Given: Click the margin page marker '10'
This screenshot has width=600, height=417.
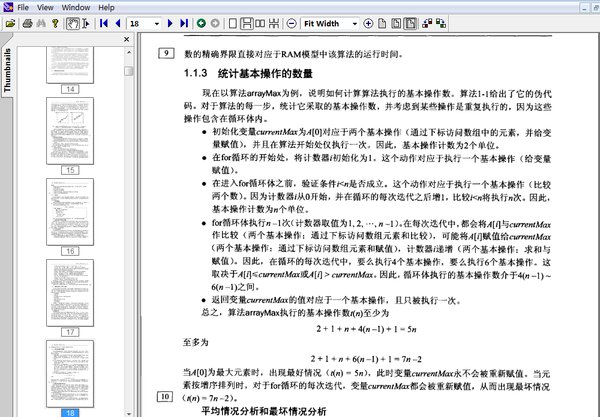Looking at the screenshot, I should coord(165,397).
